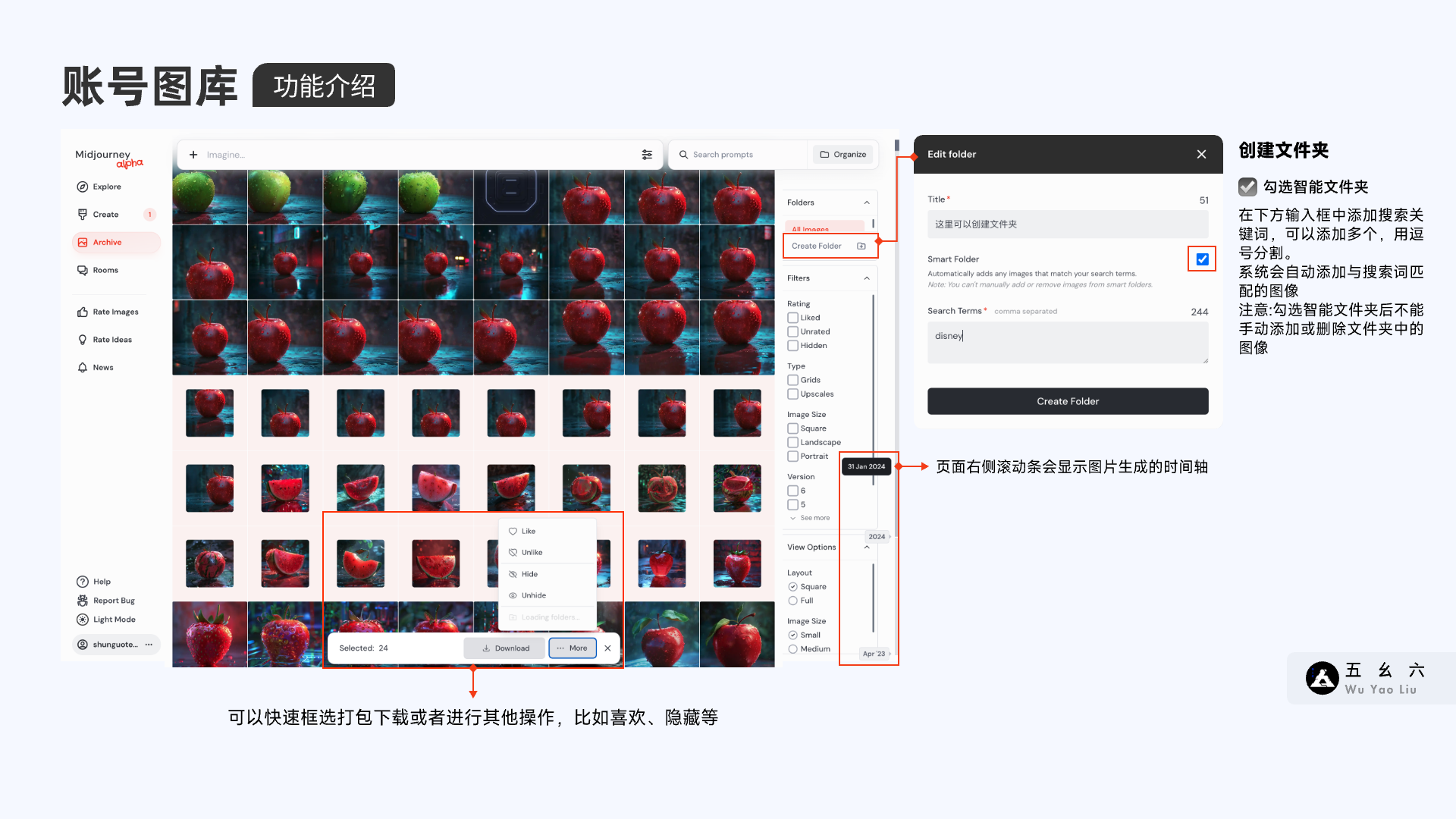Uncheck the Smart Folder checkbox

tap(1202, 259)
